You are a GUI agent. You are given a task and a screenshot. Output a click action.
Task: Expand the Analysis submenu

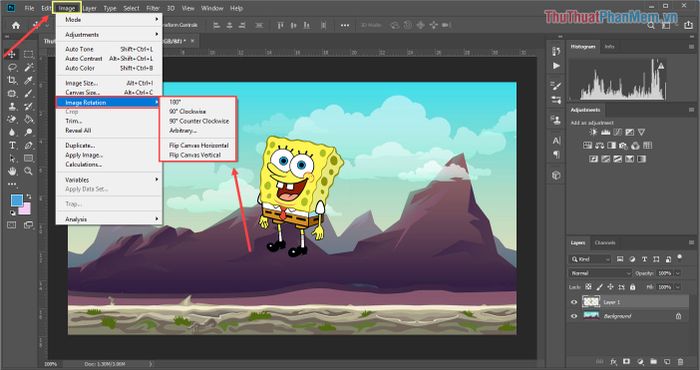(x=109, y=219)
